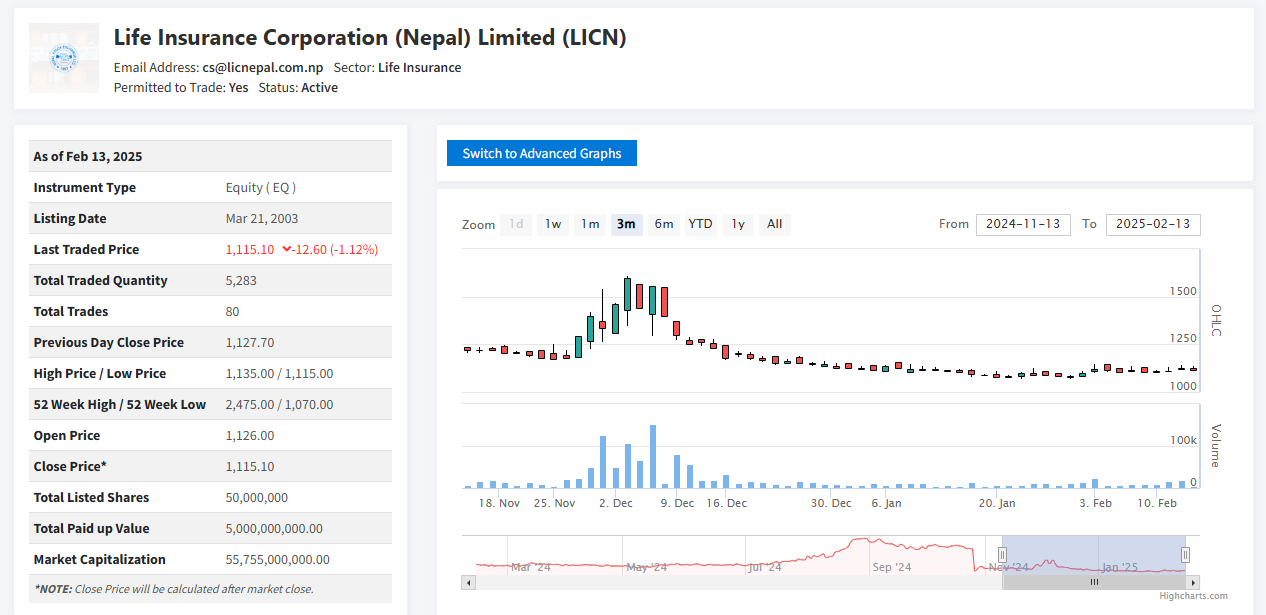Click the navigator scrollbar right arrow

coord(1193,582)
